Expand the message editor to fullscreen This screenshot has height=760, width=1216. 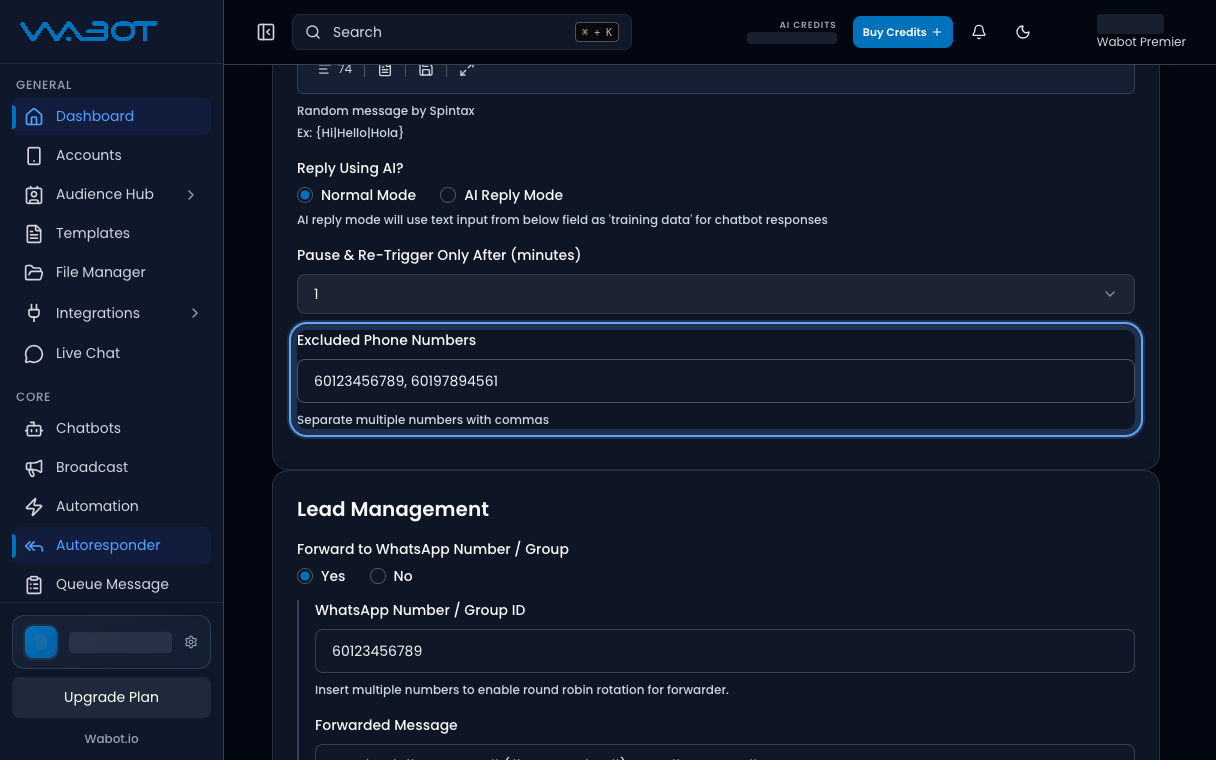click(467, 69)
